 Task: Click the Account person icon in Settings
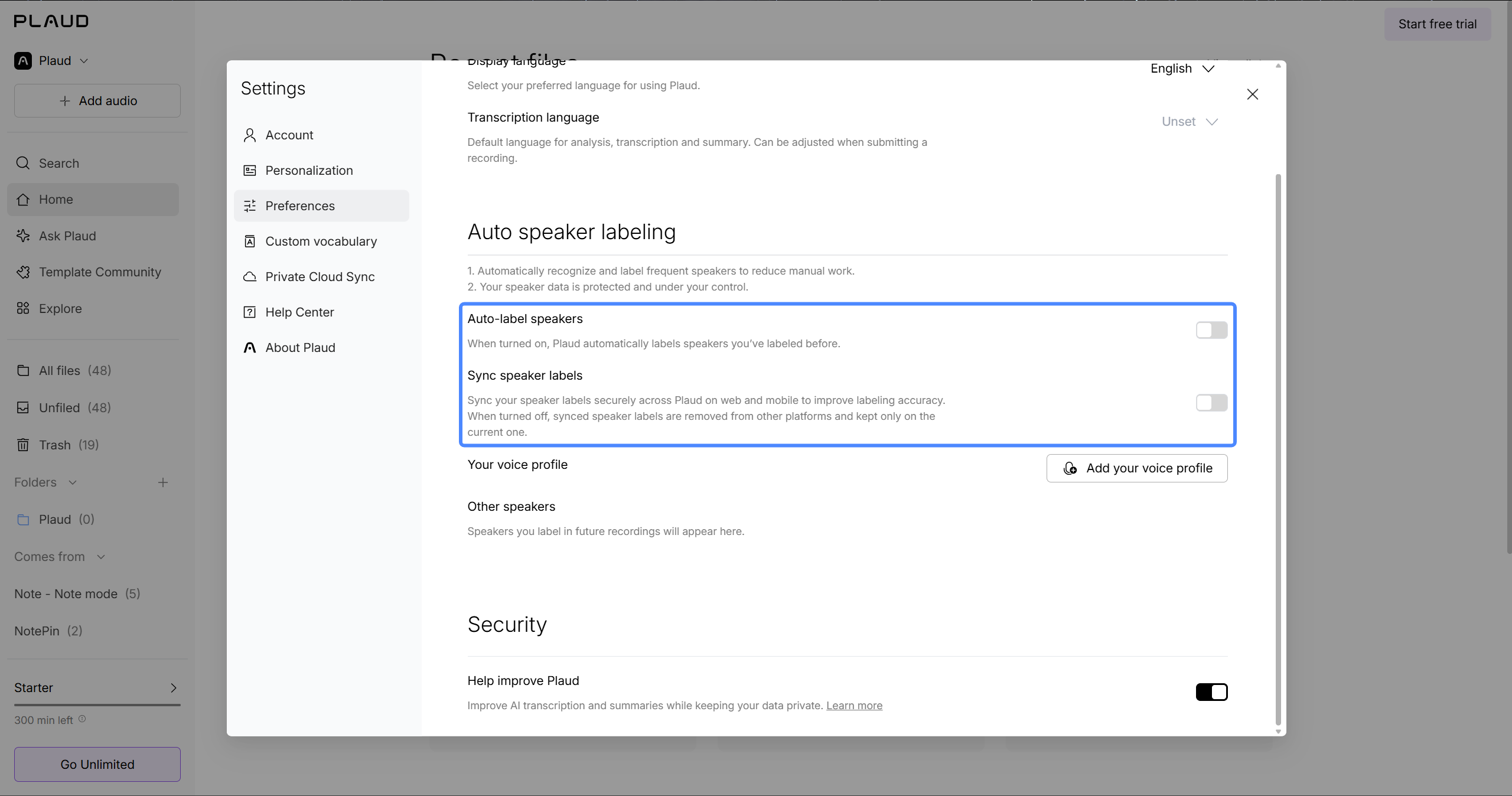tap(250, 135)
